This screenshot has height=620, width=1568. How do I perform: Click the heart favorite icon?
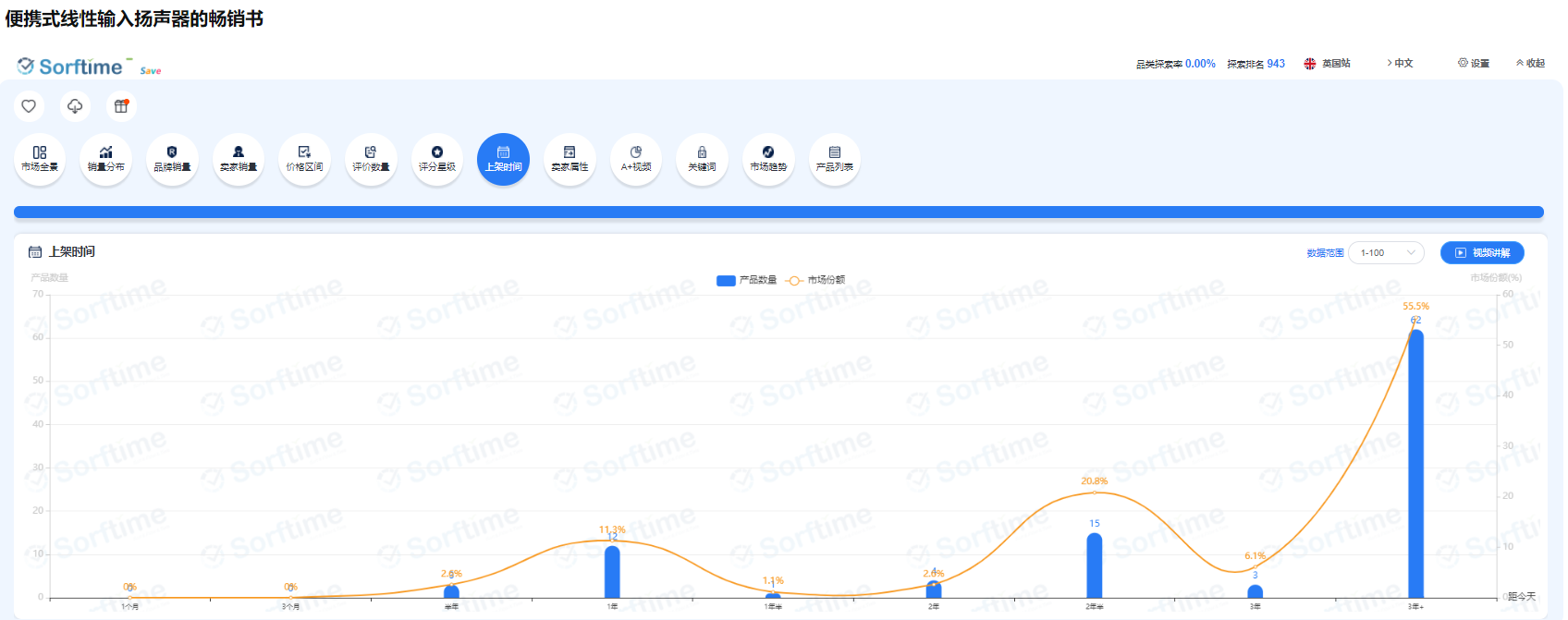[29, 106]
